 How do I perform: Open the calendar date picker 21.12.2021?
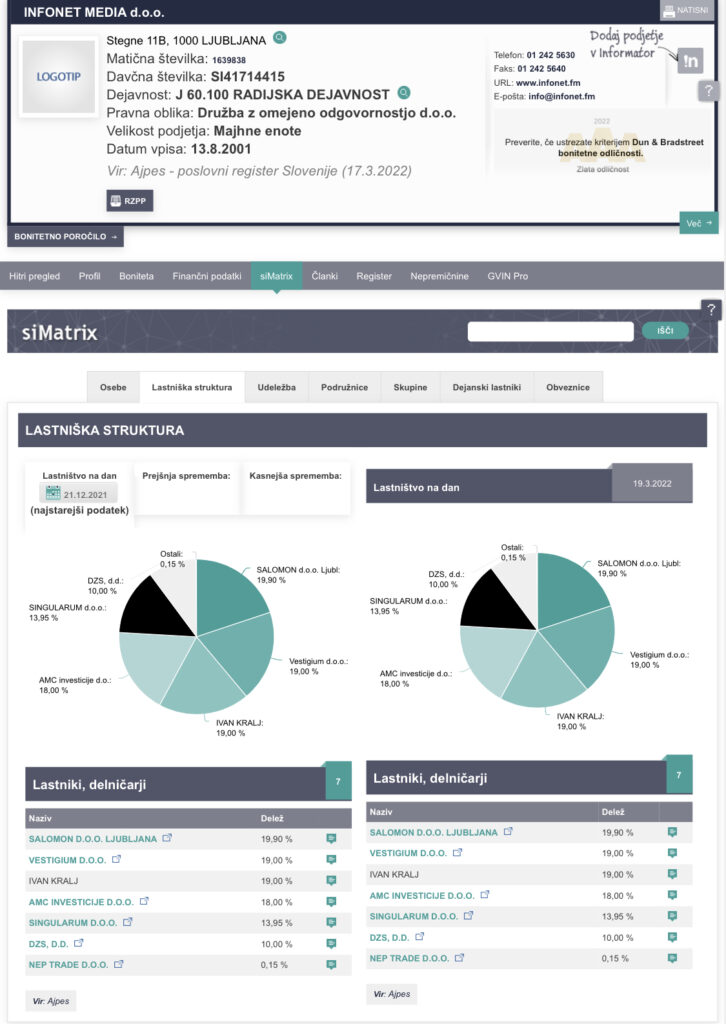[x=78, y=494]
